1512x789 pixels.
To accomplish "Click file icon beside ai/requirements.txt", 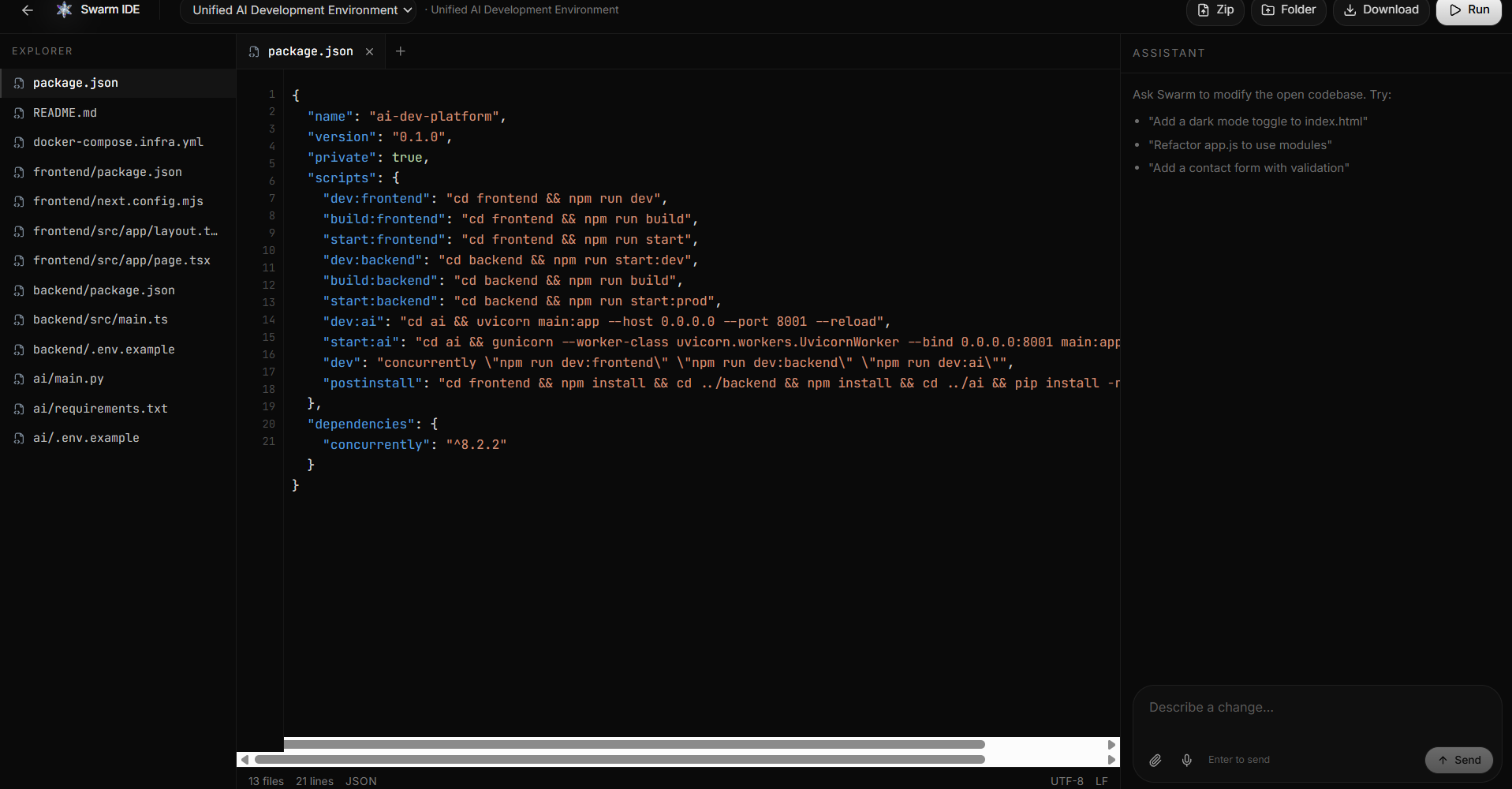I will [x=19, y=409].
